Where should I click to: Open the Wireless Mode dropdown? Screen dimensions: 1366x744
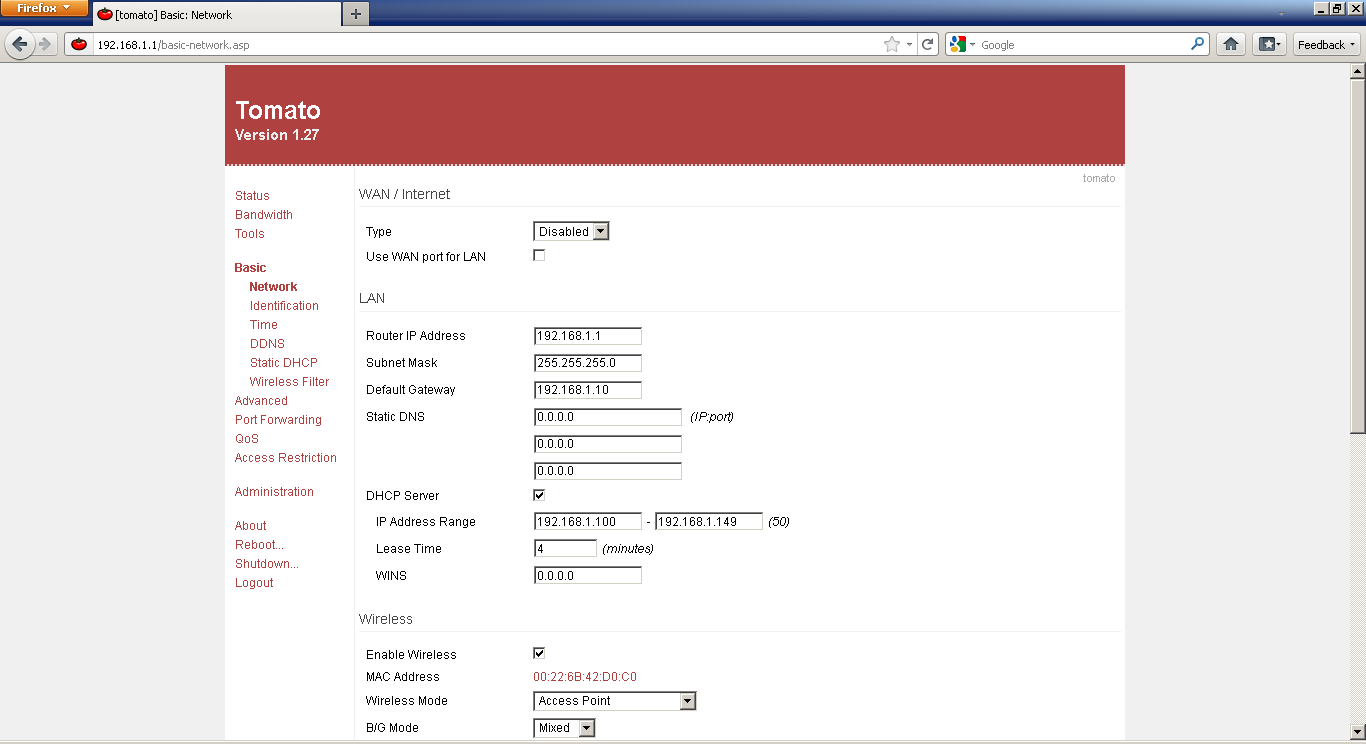pyautogui.click(x=614, y=701)
